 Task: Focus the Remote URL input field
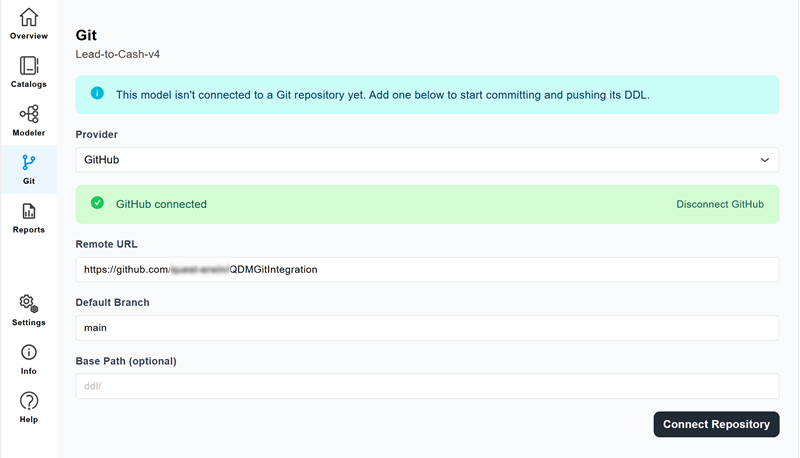427,269
